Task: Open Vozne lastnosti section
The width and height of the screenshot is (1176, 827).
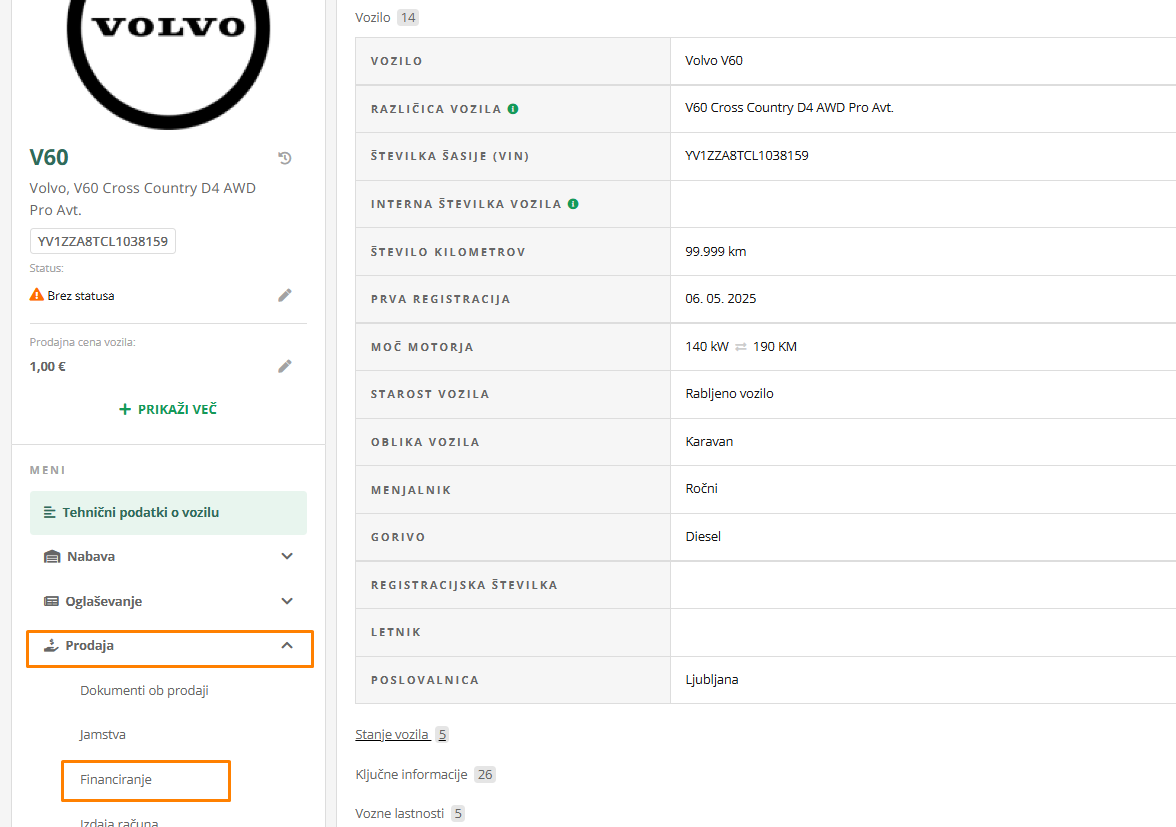Action: (x=400, y=814)
